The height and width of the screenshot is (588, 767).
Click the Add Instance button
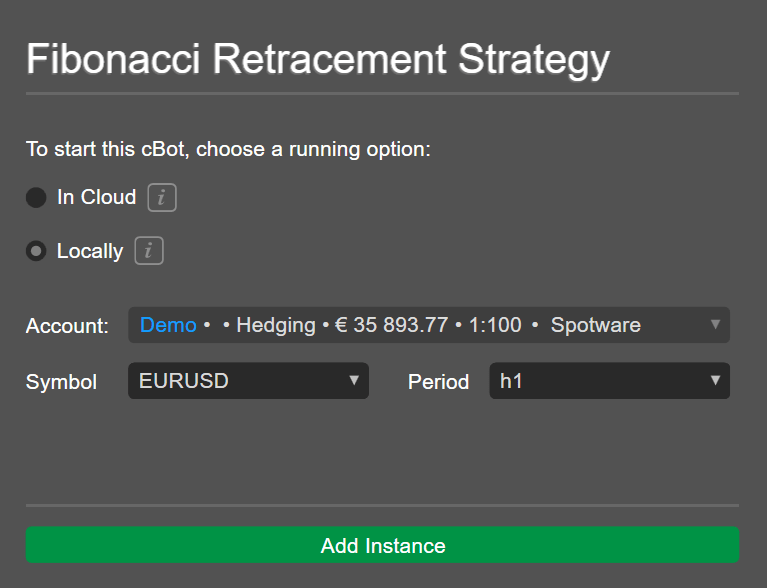[383, 544]
